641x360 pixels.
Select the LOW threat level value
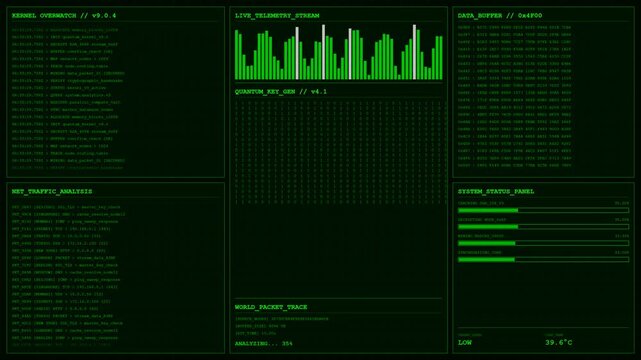(x=464, y=342)
